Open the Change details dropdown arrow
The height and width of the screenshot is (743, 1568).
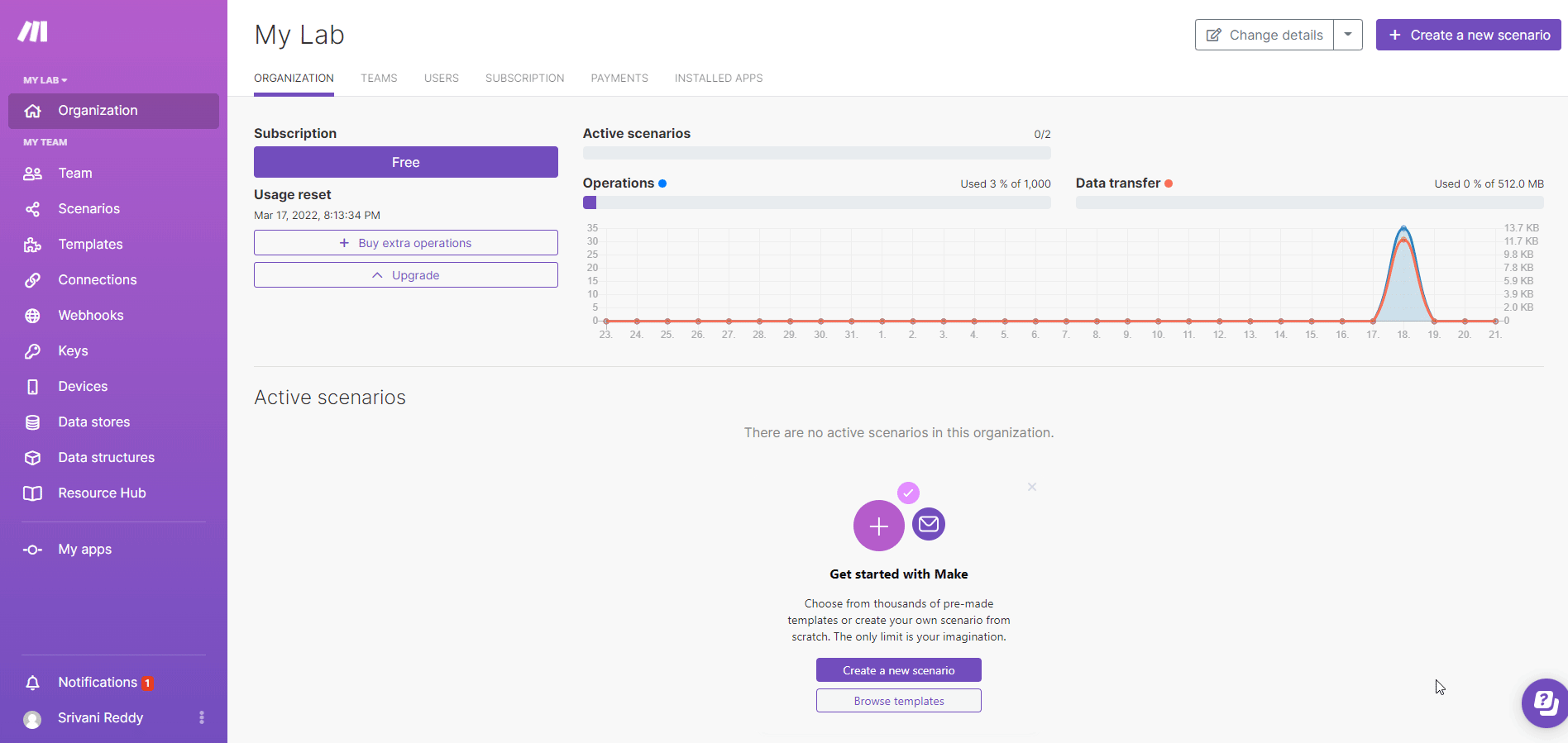click(1348, 35)
